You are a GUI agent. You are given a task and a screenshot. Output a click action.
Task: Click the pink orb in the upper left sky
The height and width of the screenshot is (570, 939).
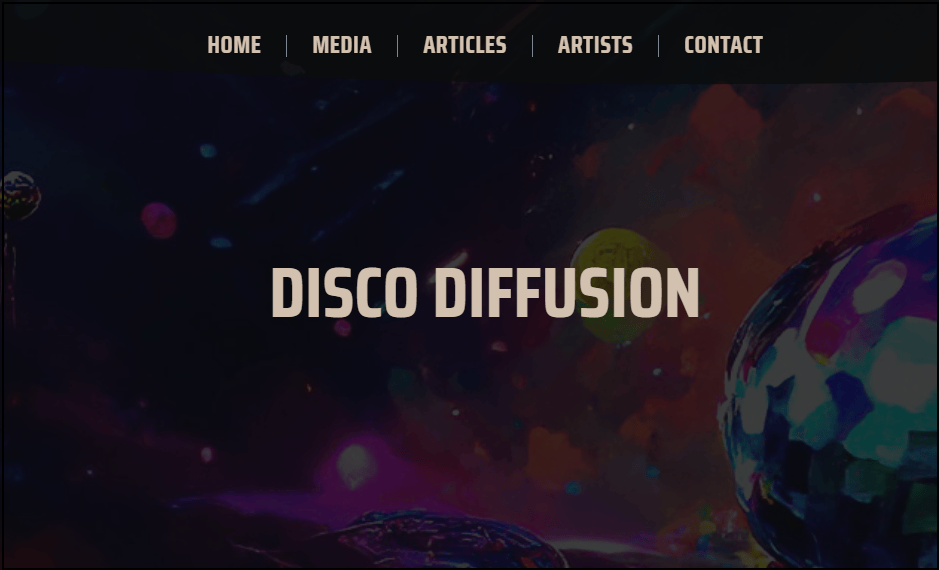(x=159, y=220)
